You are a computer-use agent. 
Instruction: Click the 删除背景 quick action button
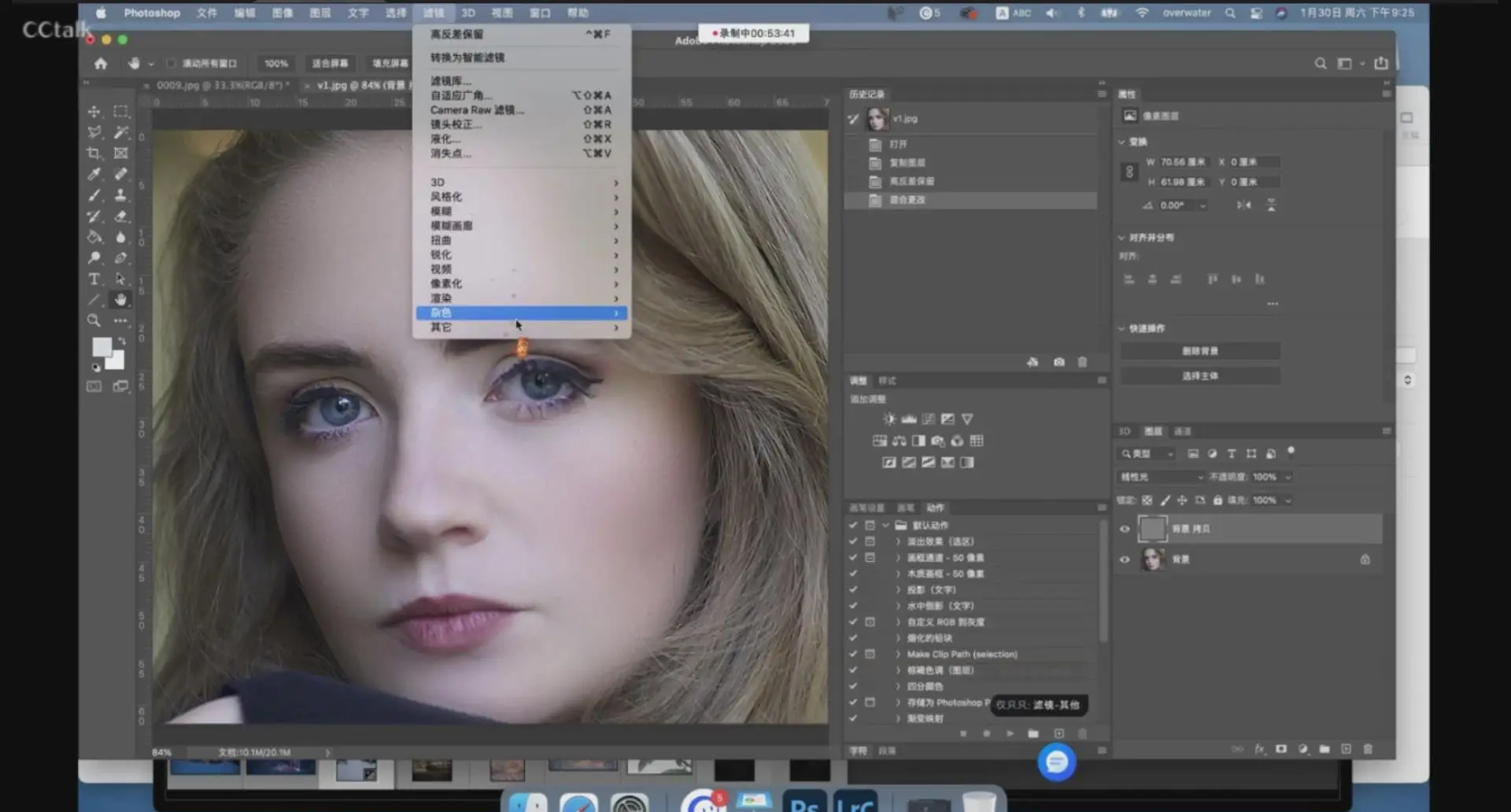(x=1200, y=351)
